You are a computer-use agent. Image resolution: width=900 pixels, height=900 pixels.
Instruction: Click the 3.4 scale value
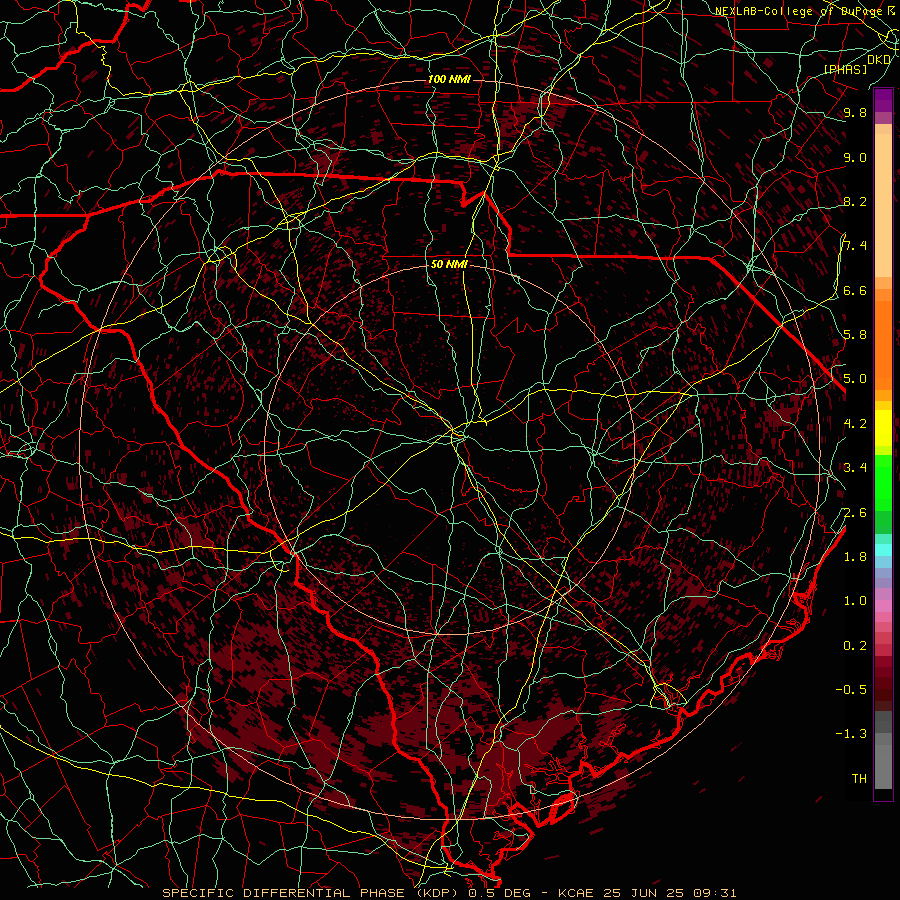855,468
